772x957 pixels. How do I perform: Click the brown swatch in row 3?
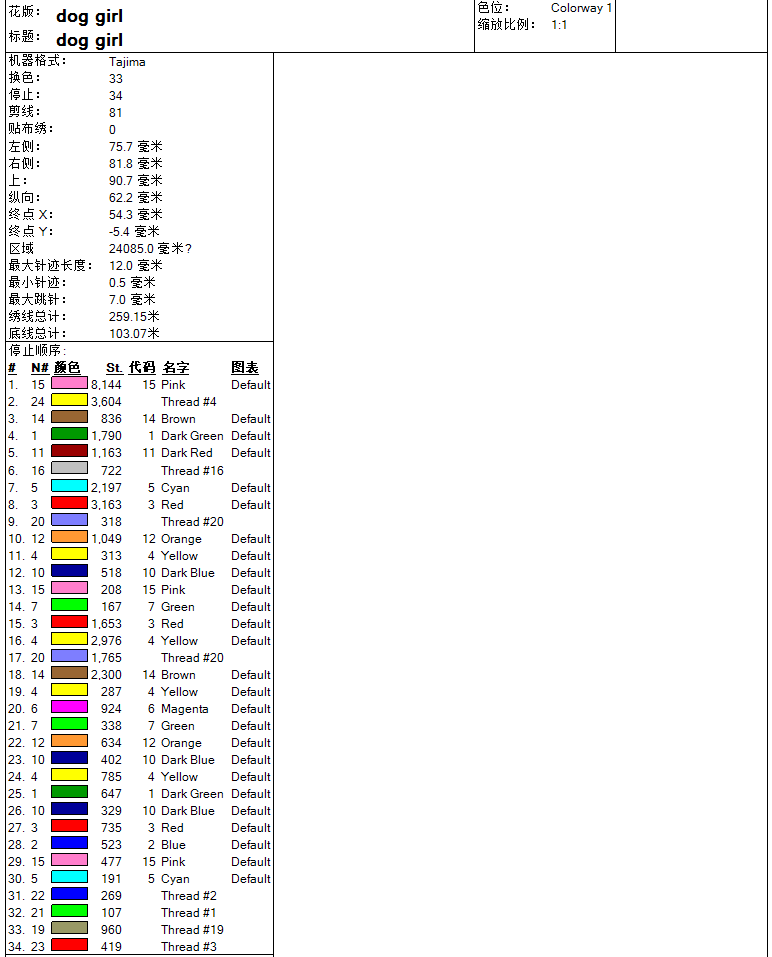tap(69, 417)
